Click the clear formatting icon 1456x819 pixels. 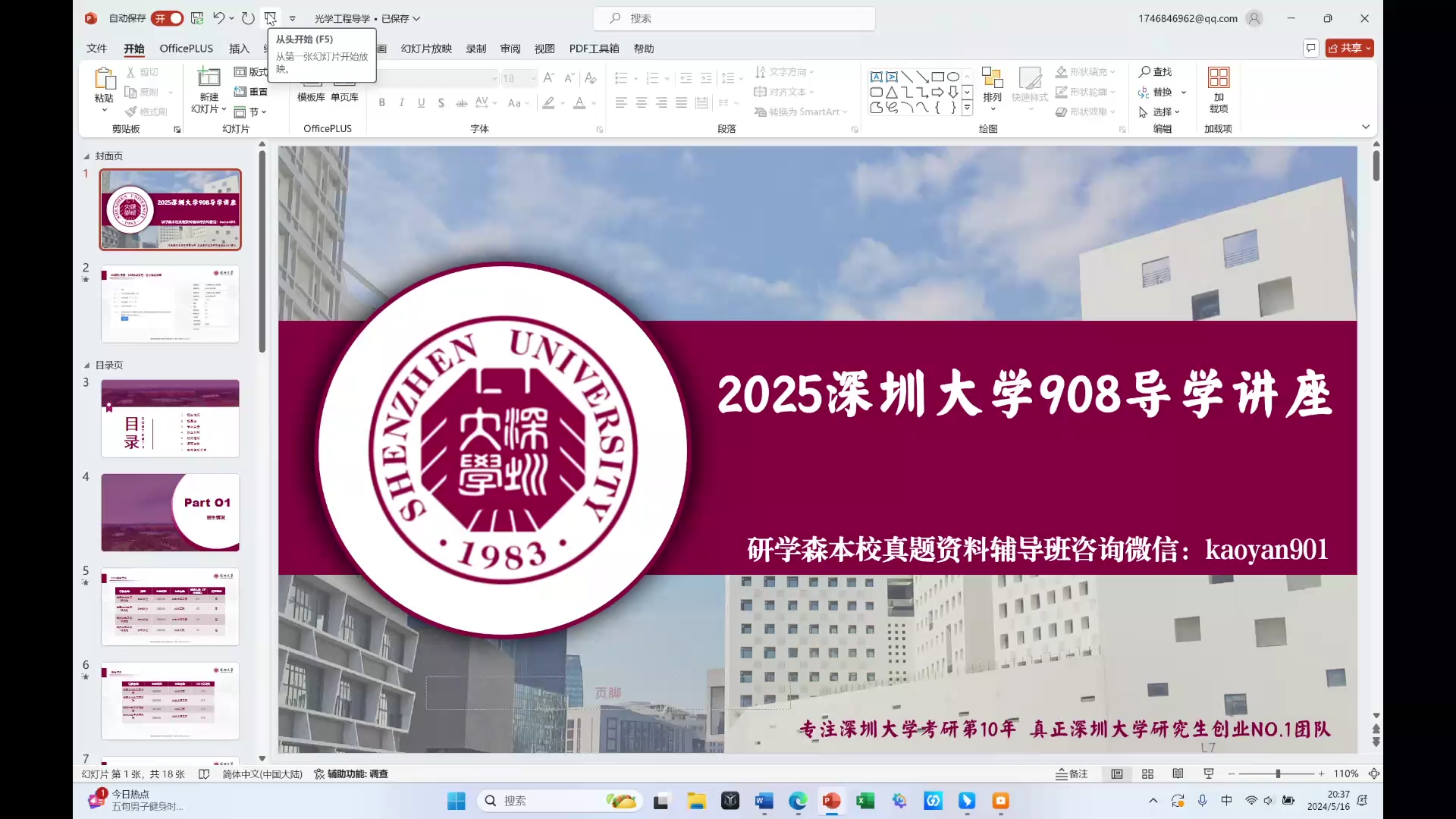(x=591, y=78)
